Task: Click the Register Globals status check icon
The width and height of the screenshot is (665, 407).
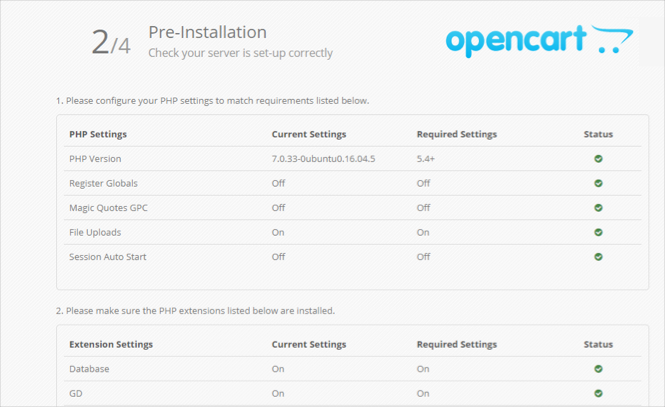Action: point(598,183)
